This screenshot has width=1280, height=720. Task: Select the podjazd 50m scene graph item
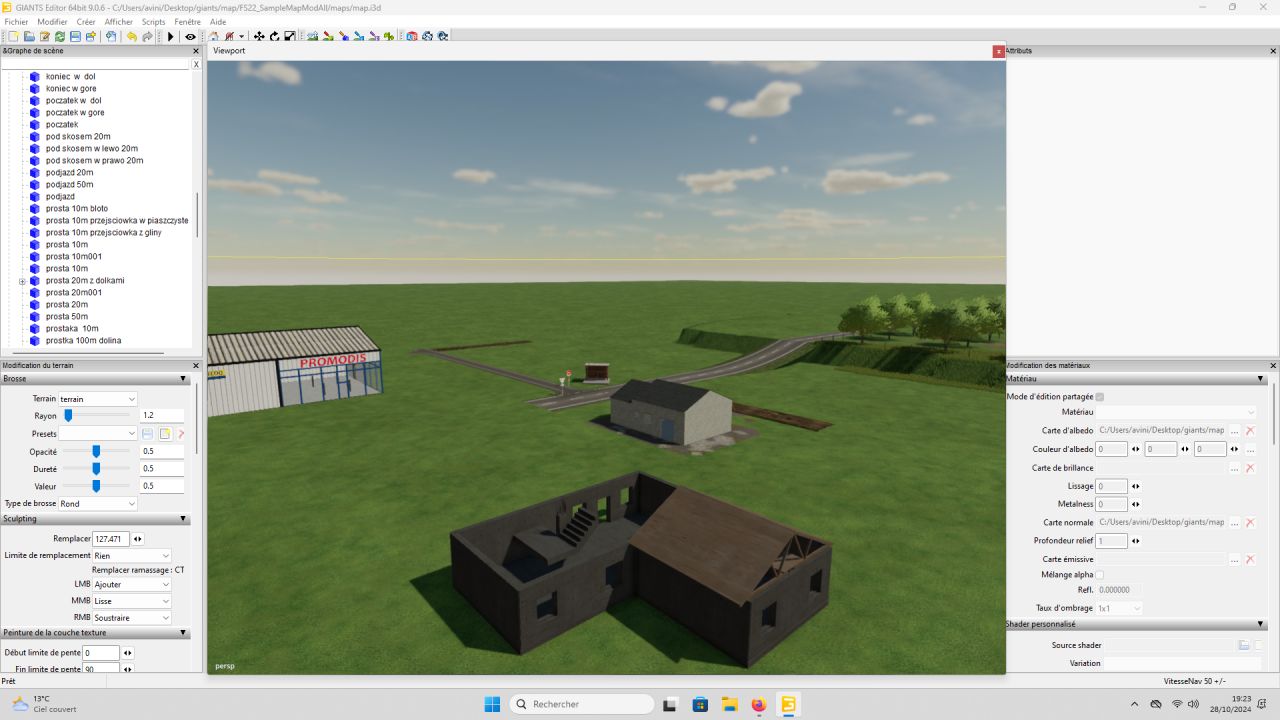coord(69,185)
